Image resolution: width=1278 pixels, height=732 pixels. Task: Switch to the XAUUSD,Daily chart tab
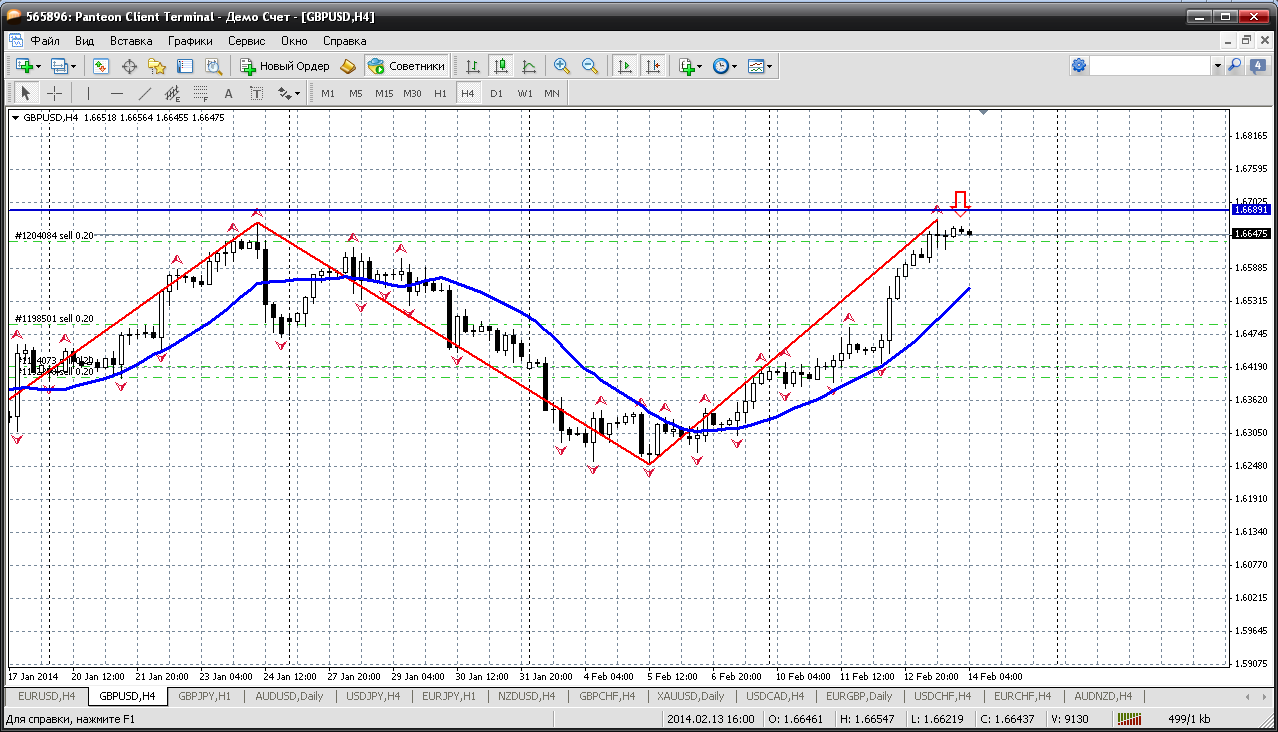(x=690, y=696)
